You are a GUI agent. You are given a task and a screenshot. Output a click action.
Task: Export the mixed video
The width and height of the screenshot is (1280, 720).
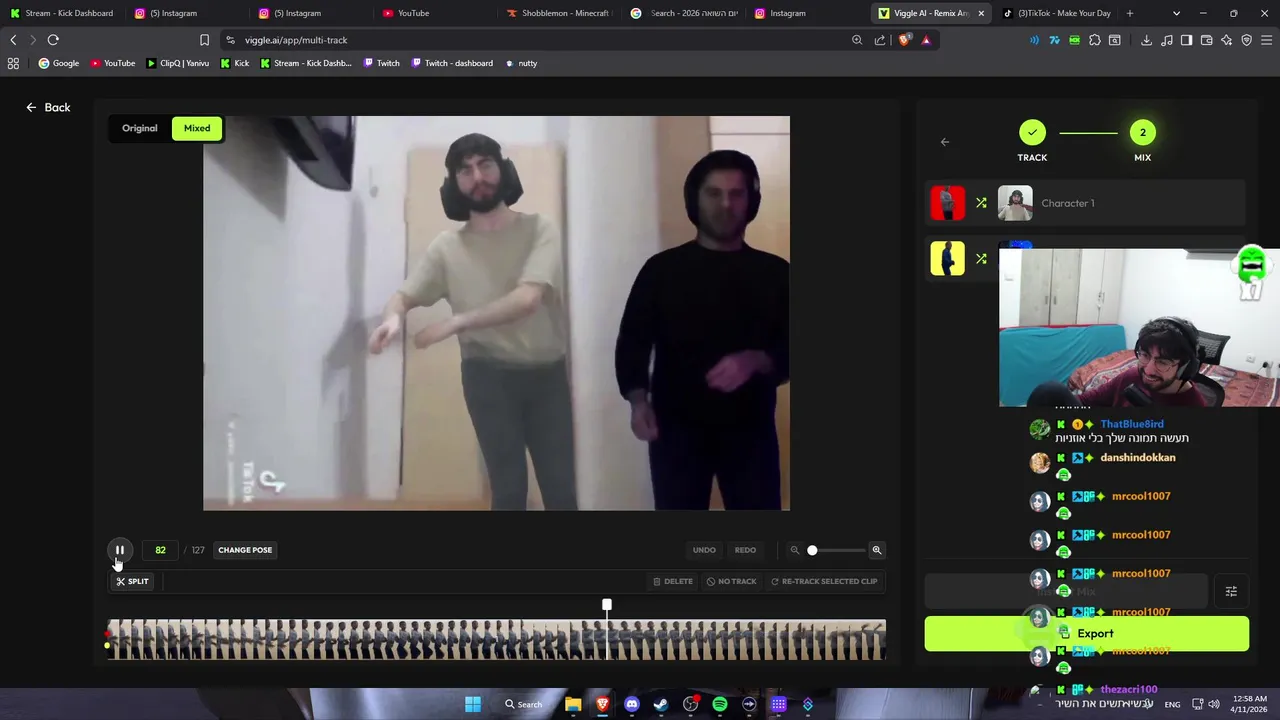pyautogui.click(x=1087, y=634)
